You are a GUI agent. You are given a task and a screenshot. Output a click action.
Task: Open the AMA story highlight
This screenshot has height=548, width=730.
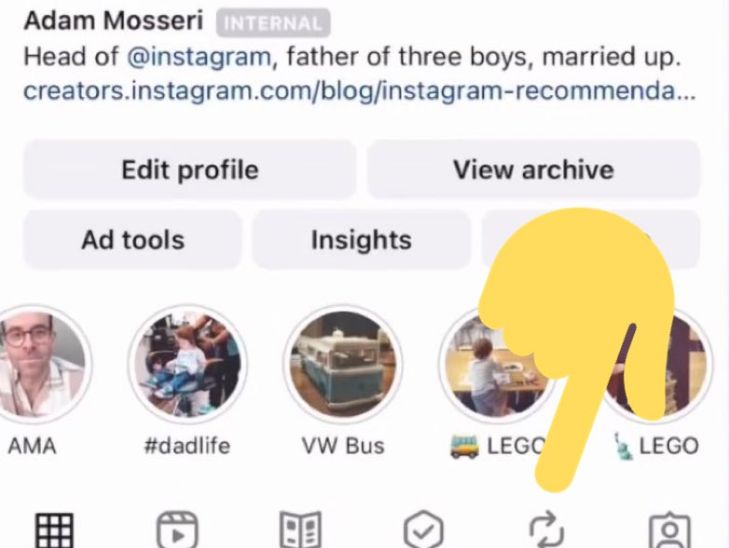coord(38,364)
